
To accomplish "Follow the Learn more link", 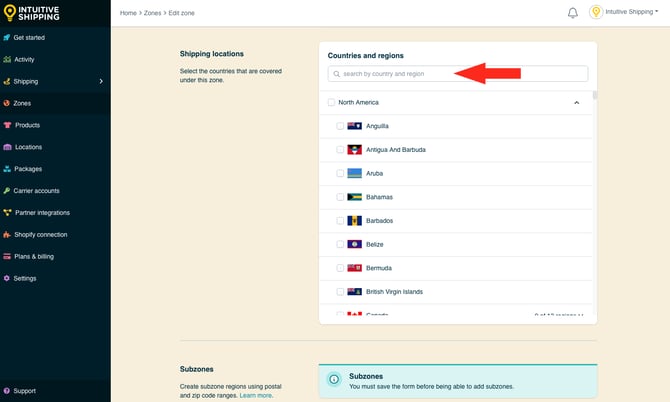I will click(x=255, y=395).
